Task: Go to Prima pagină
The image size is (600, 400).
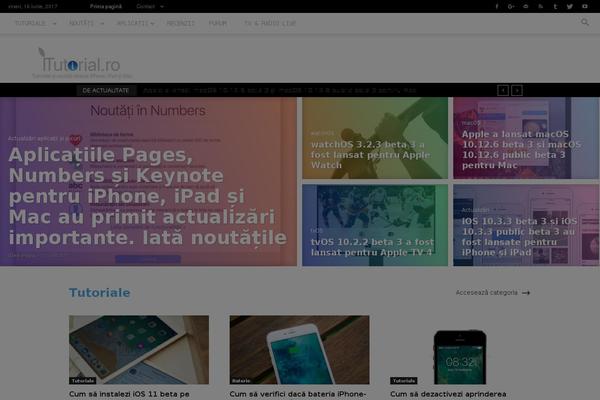Action: pyautogui.click(x=106, y=7)
